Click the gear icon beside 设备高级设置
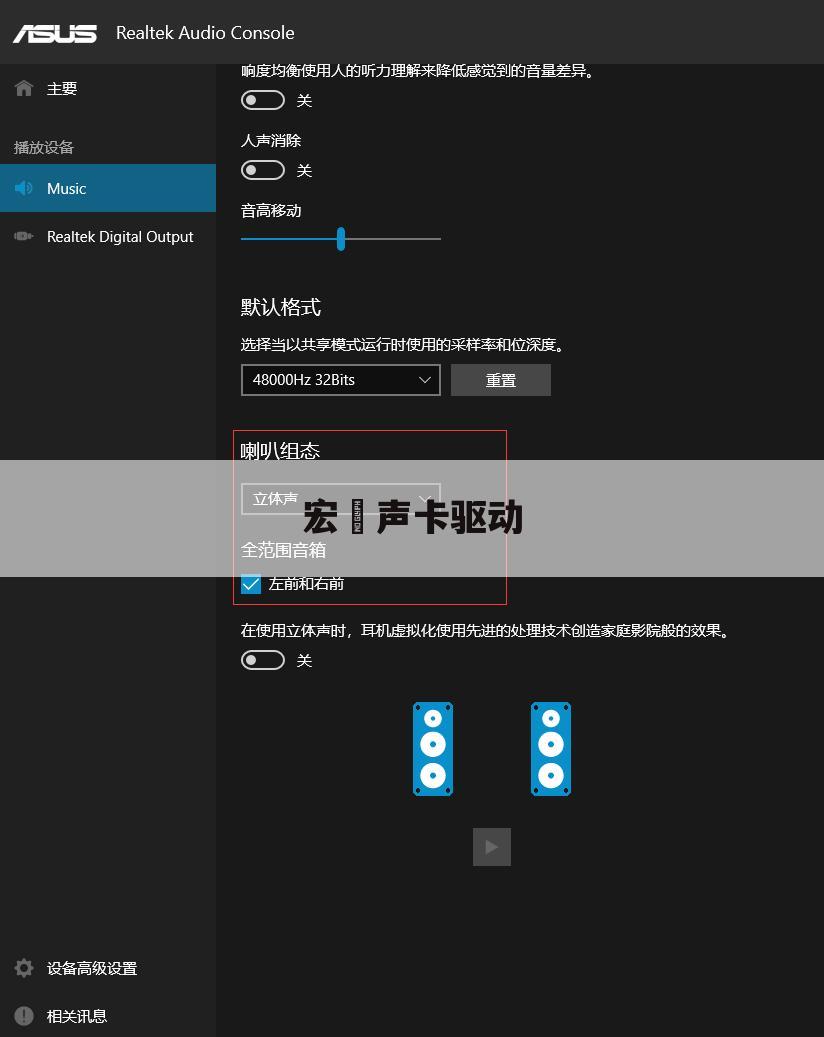This screenshot has height=1037, width=824. [24, 968]
